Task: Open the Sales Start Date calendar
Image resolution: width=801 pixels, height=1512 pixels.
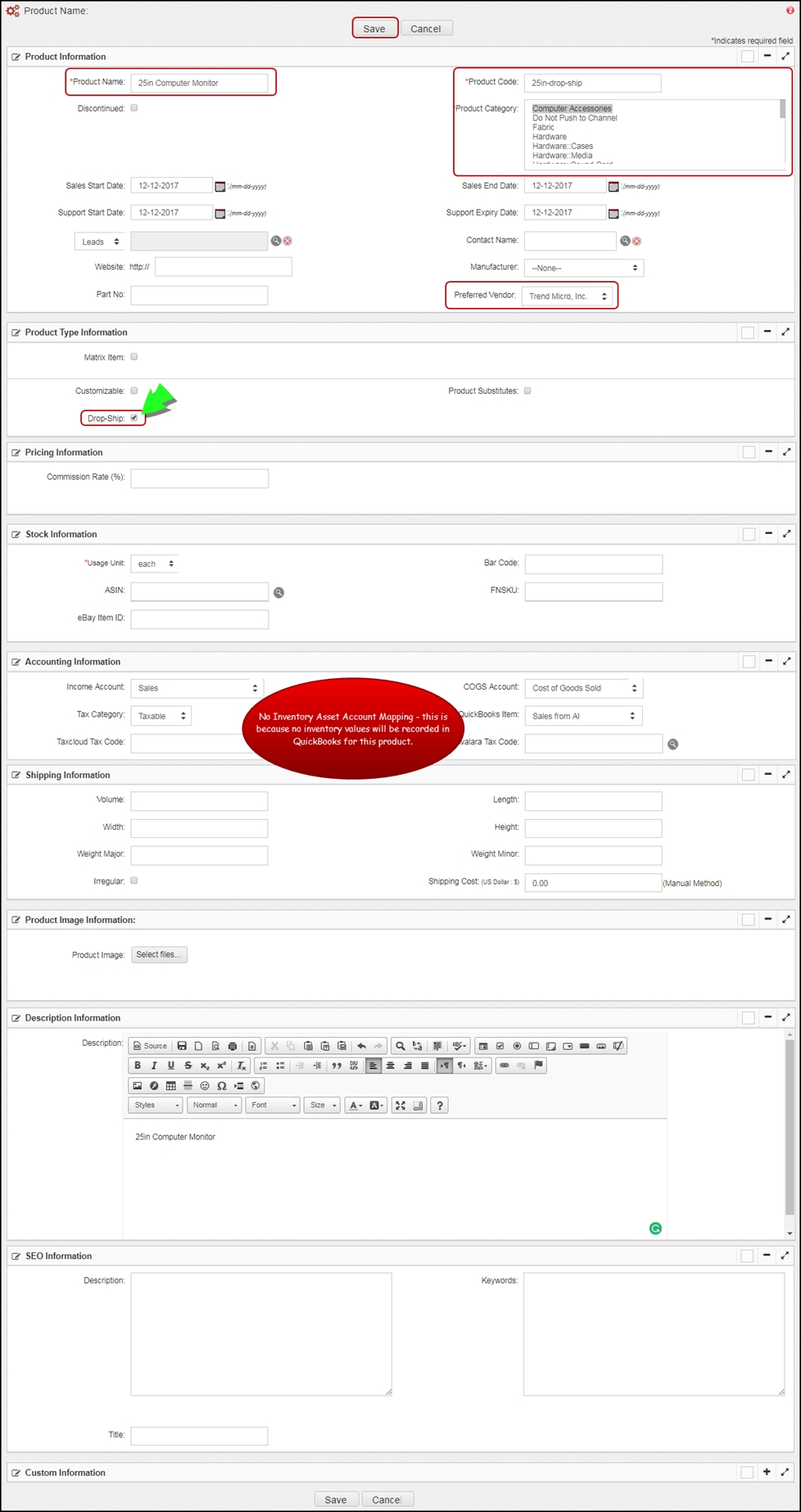Action: (219, 187)
